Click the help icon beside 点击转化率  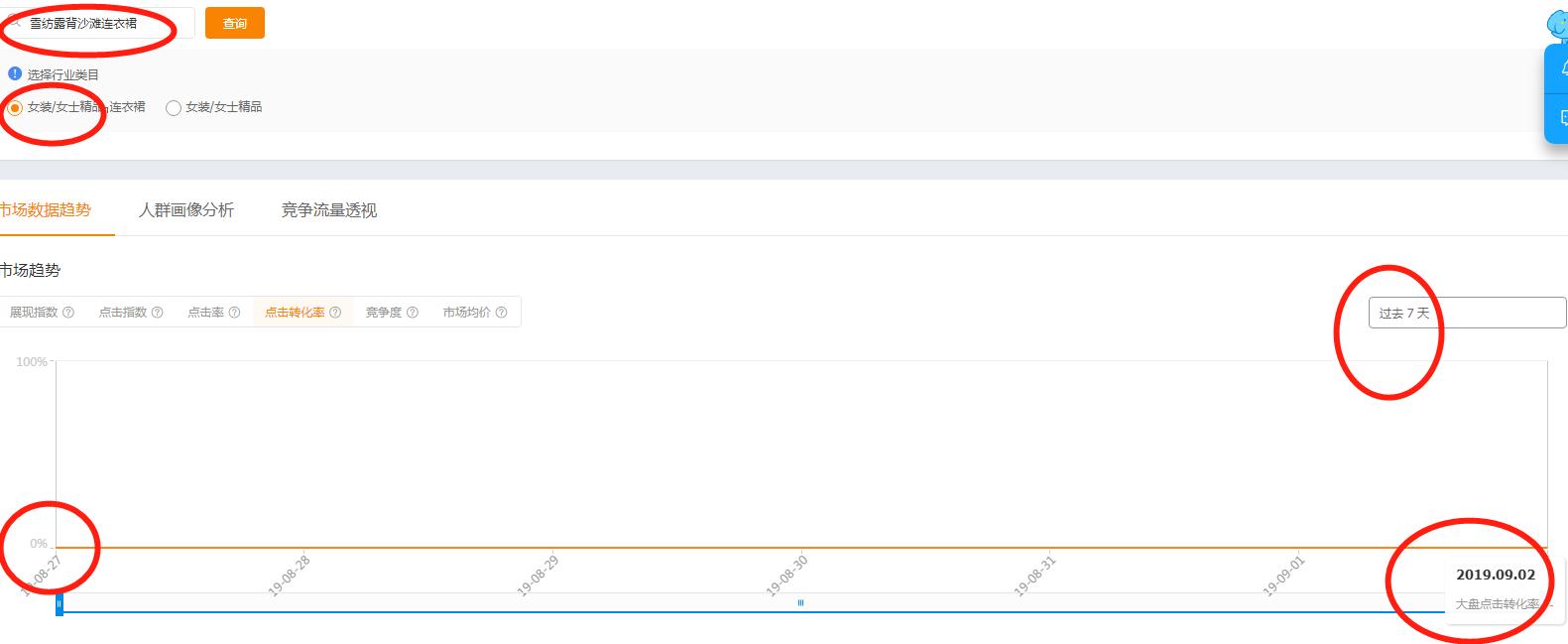pyautogui.click(x=335, y=313)
